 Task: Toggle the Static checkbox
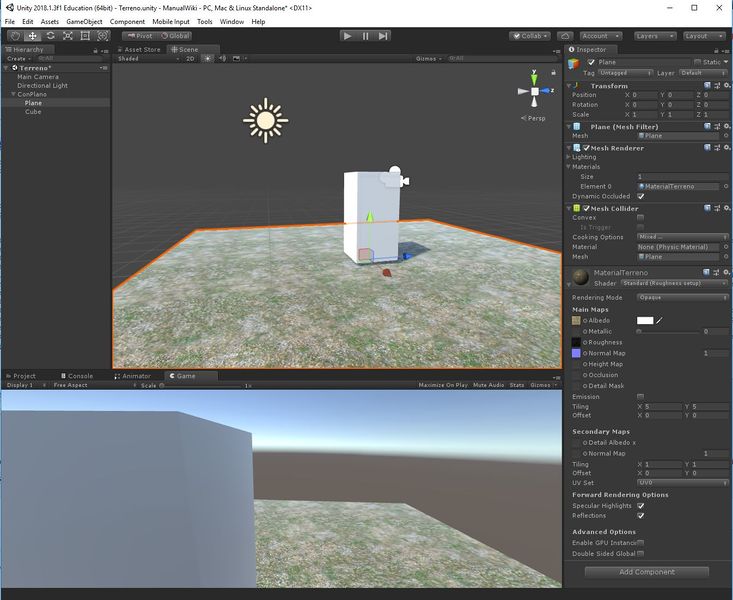pos(697,62)
